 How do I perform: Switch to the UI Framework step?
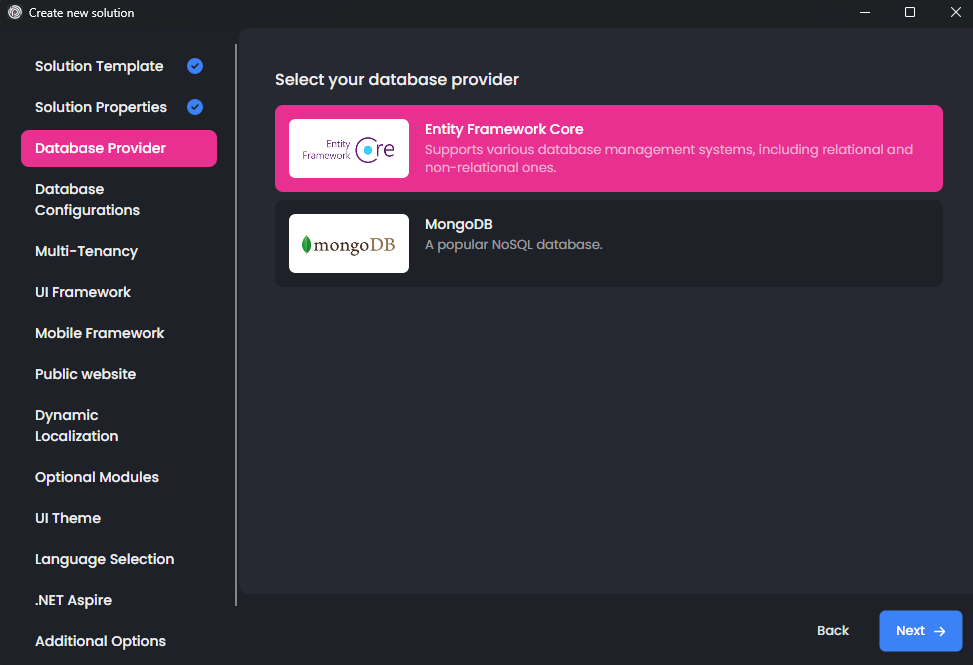tap(83, 292)
